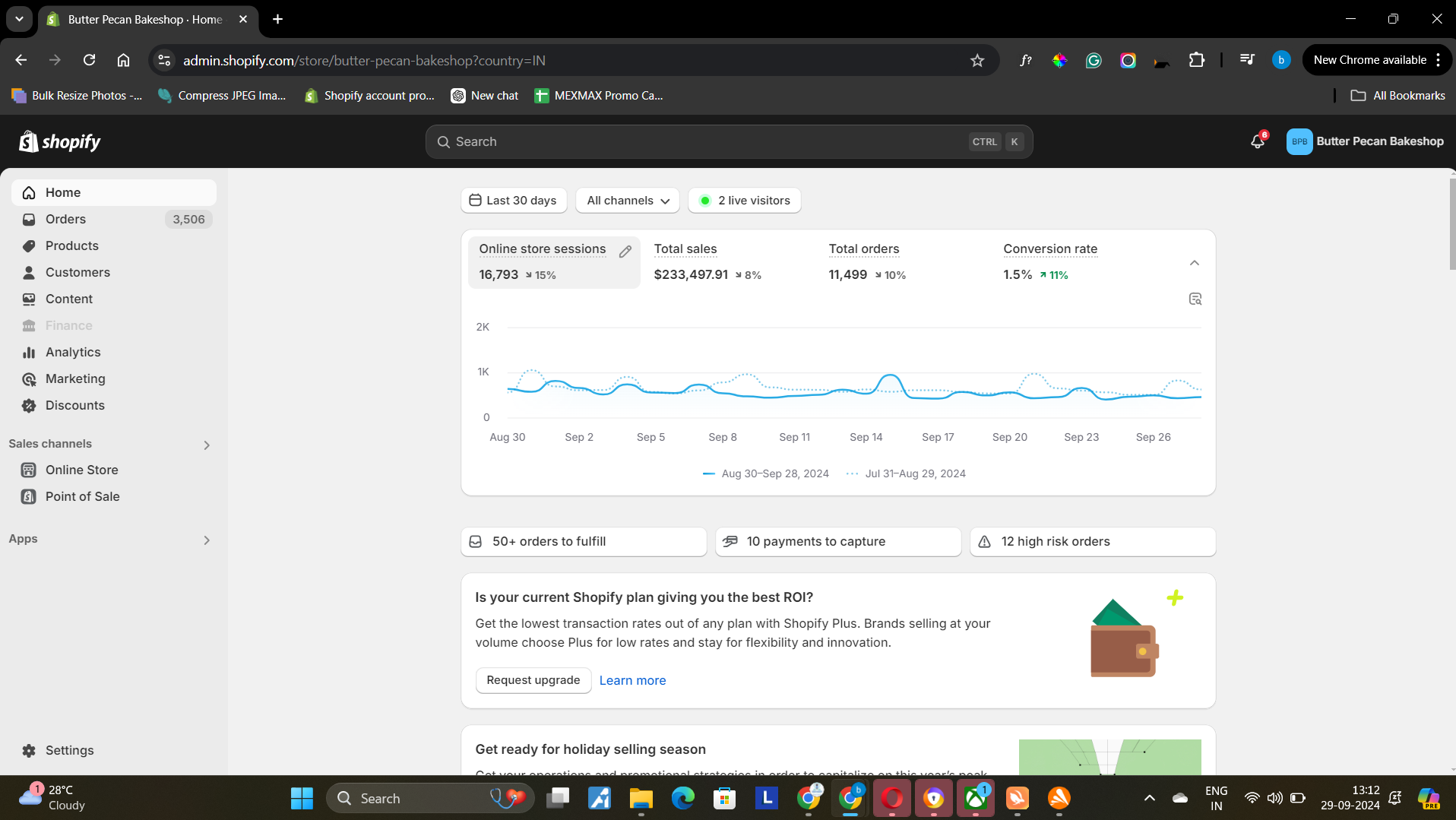This screenshot has width=1456, height=820.
Task: Click the Chrome home icon
Action: pos(124,60)
